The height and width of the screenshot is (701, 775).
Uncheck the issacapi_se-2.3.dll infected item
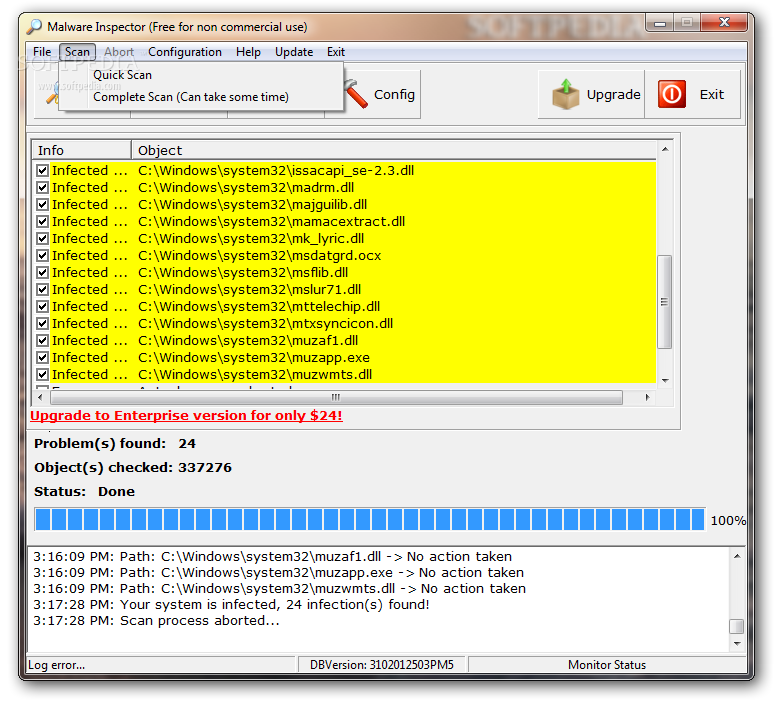tap(43, 171)
